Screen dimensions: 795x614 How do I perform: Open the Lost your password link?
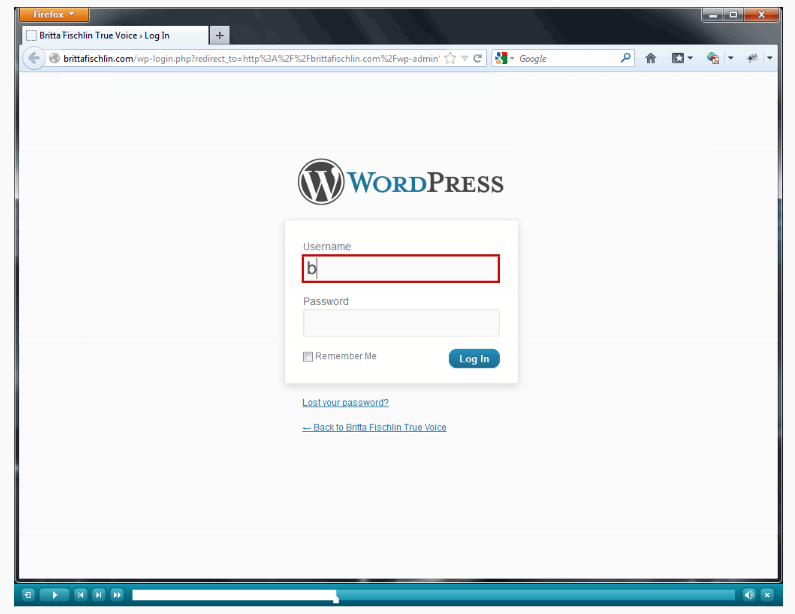click(x=345, y=403)
